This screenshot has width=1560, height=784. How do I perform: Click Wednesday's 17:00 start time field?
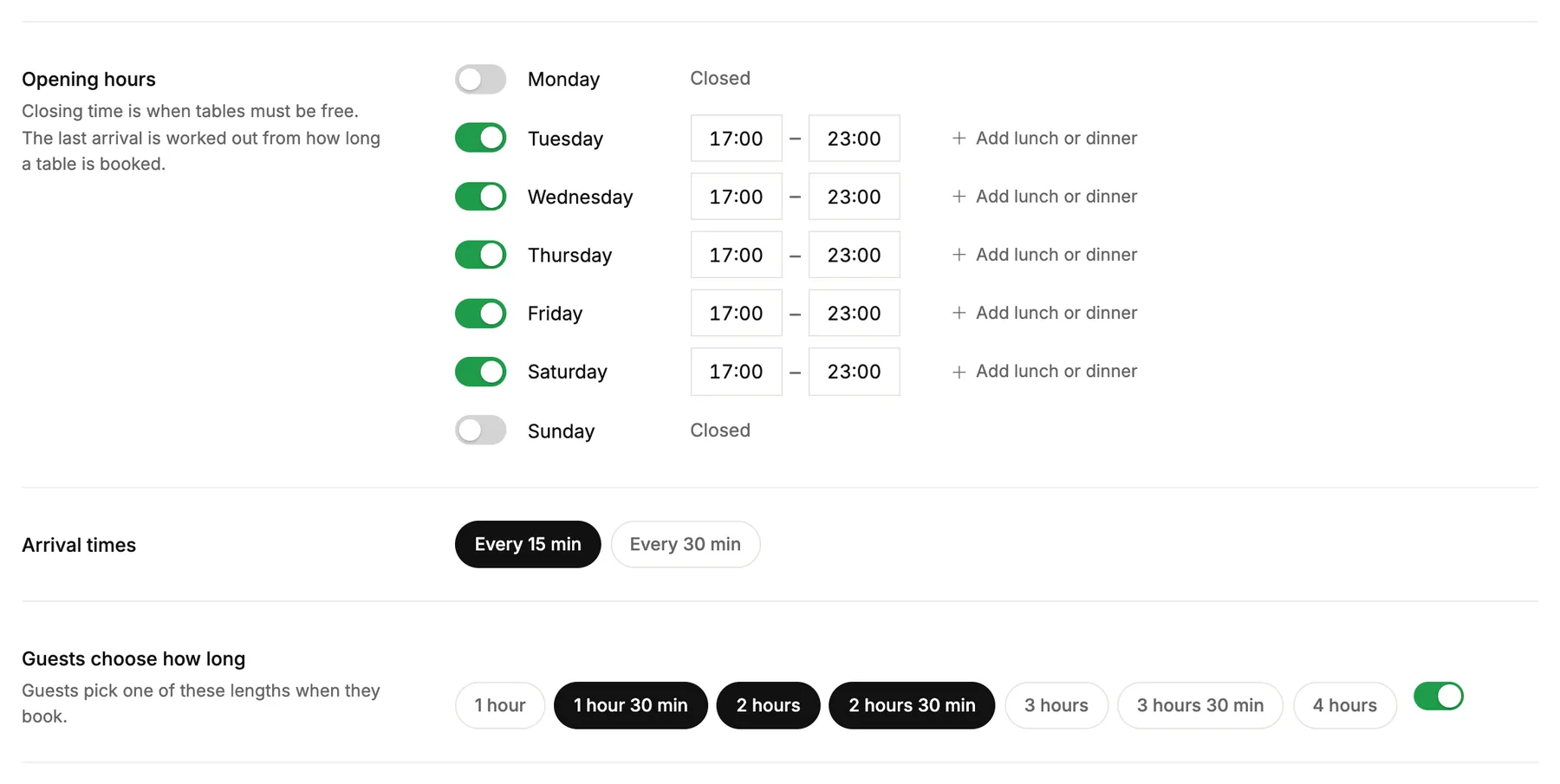point(737,197)
